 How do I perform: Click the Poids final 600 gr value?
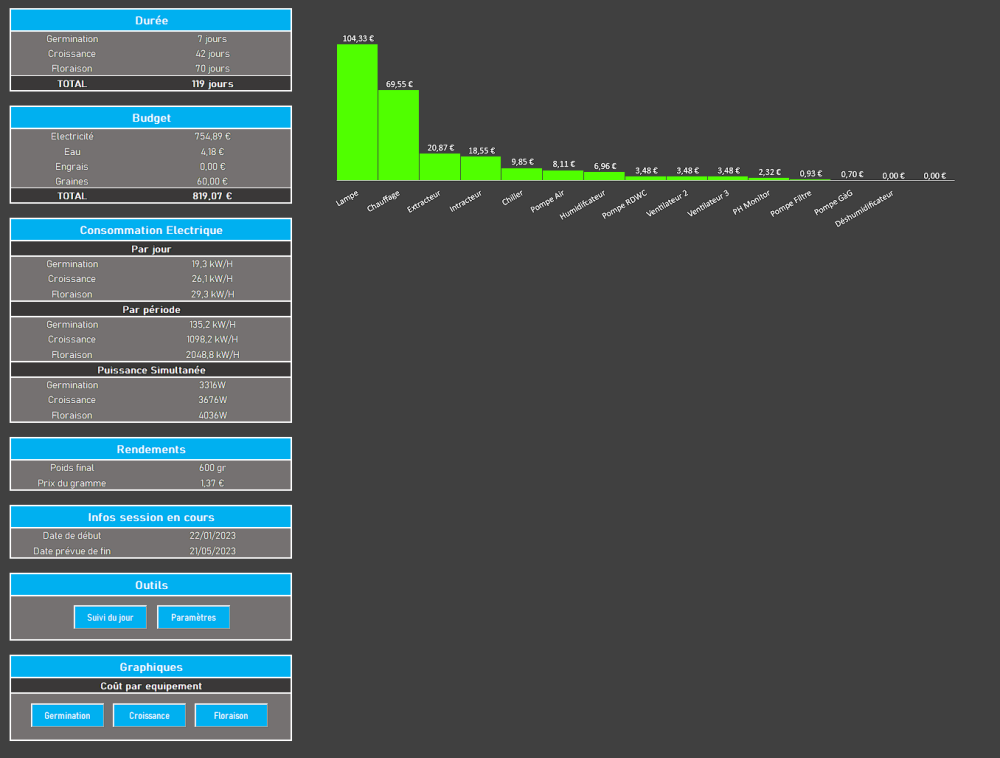[x=212, y=468]
